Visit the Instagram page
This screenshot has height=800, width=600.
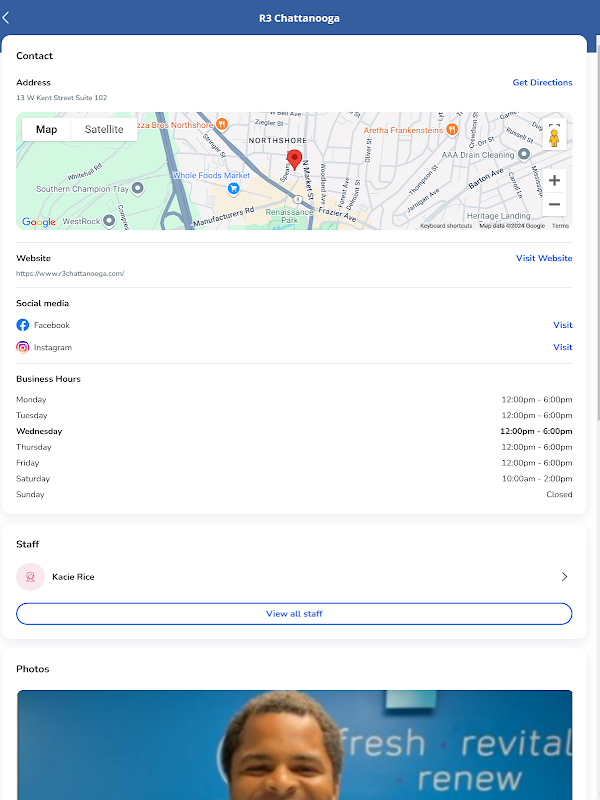click(563, 347)
